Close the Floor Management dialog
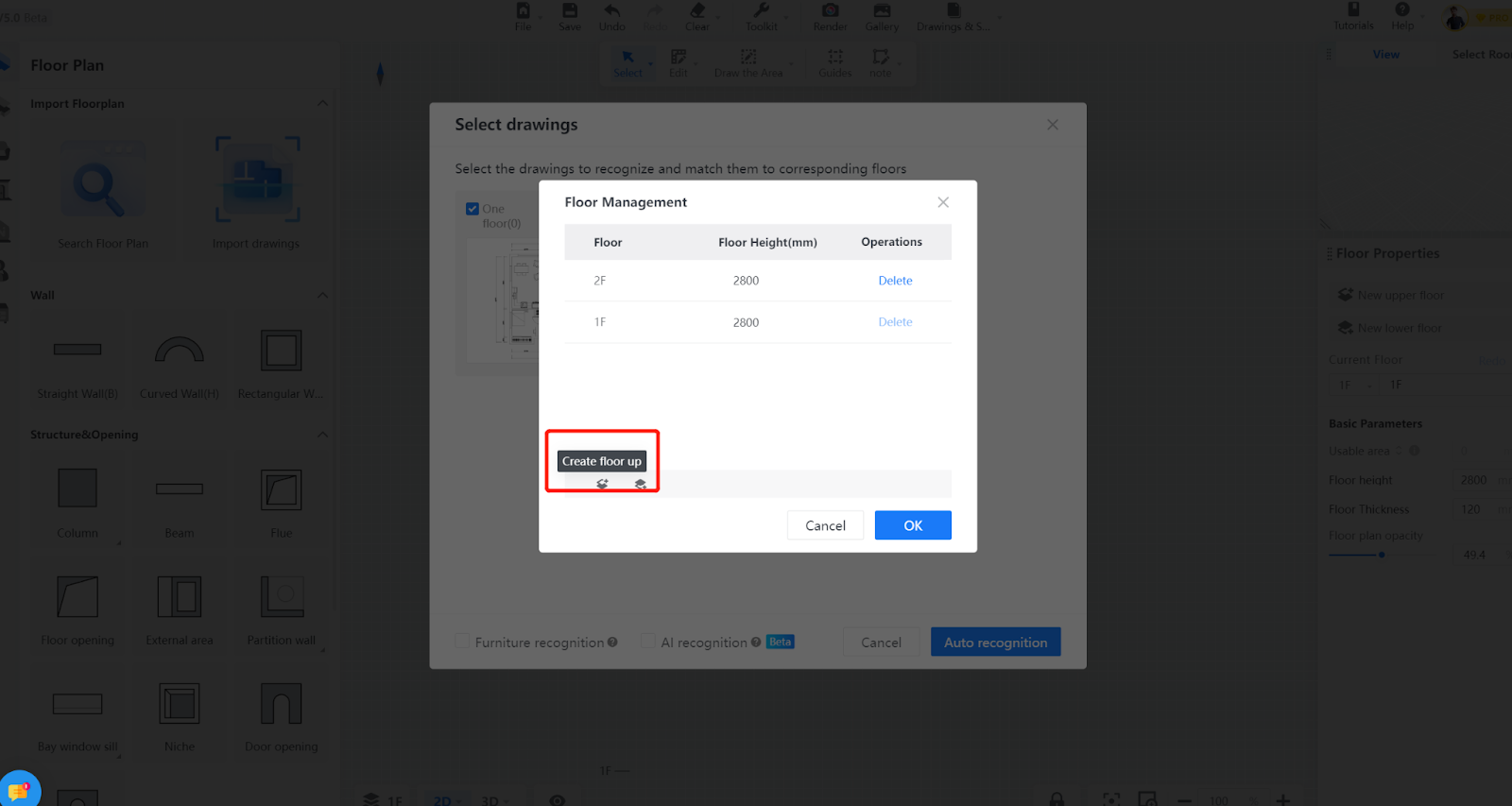This screenshot has width=1512, height=806. click(x=943, y=202)
